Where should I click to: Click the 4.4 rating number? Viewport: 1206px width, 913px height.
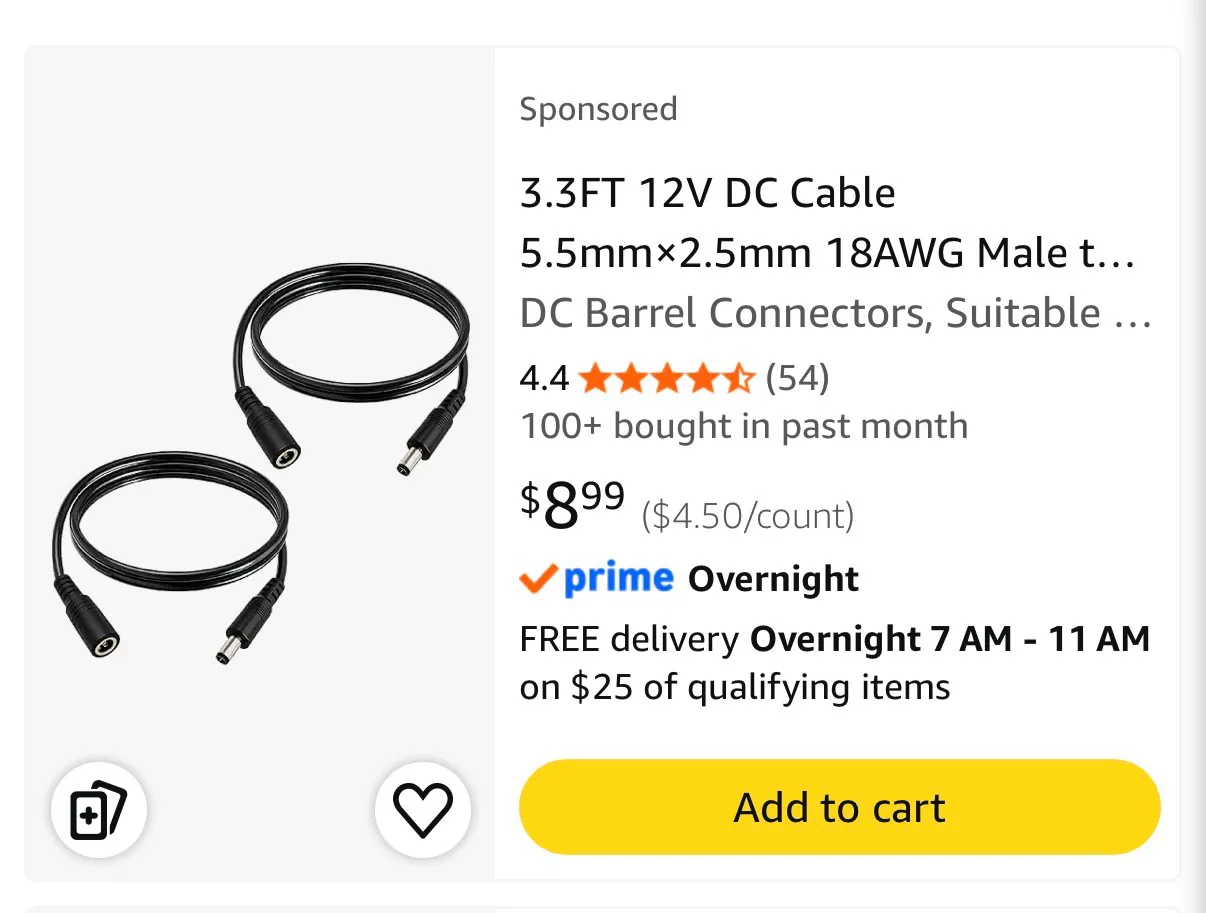pyautogui.click(x=544, y=379)
